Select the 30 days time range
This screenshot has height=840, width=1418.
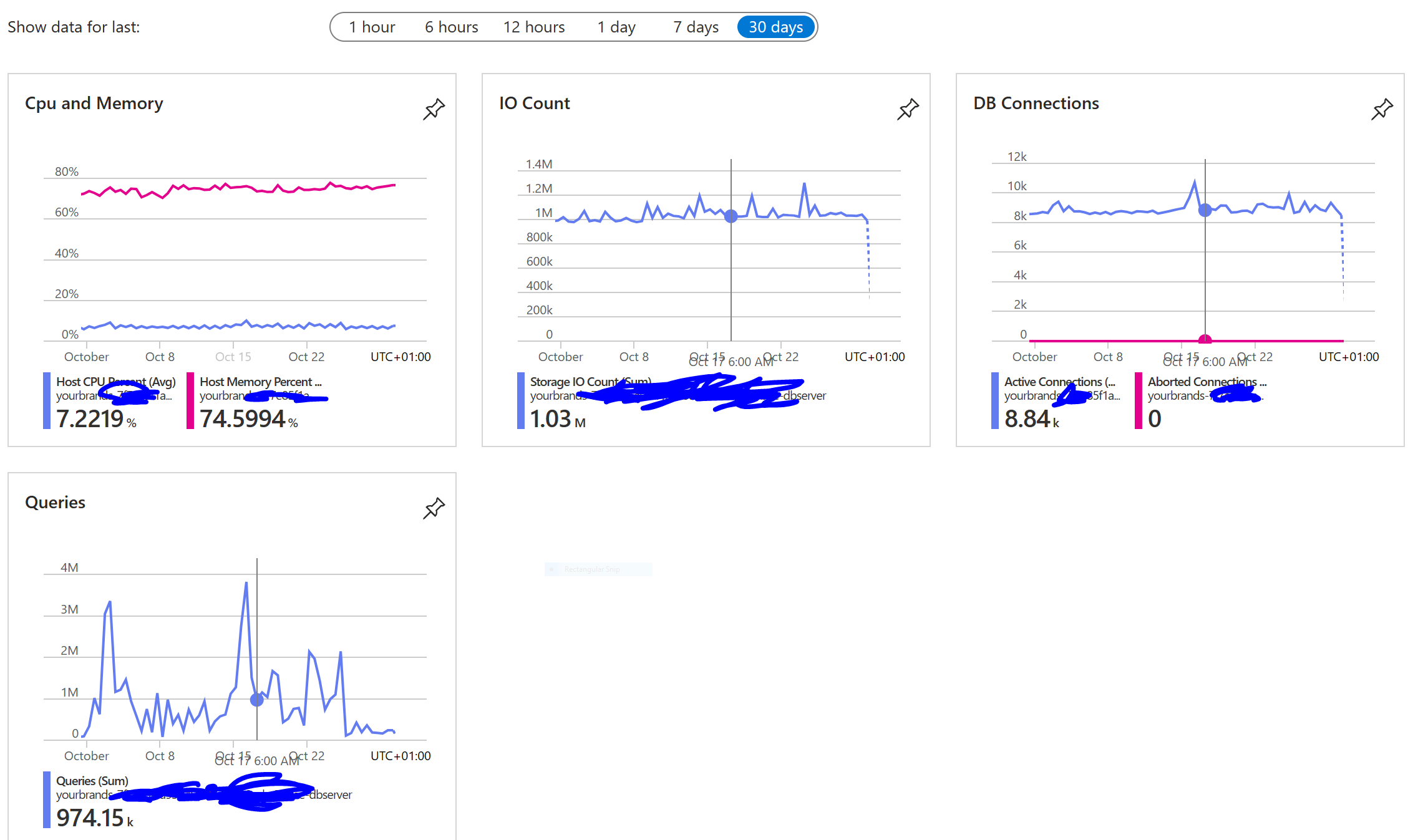776,27
